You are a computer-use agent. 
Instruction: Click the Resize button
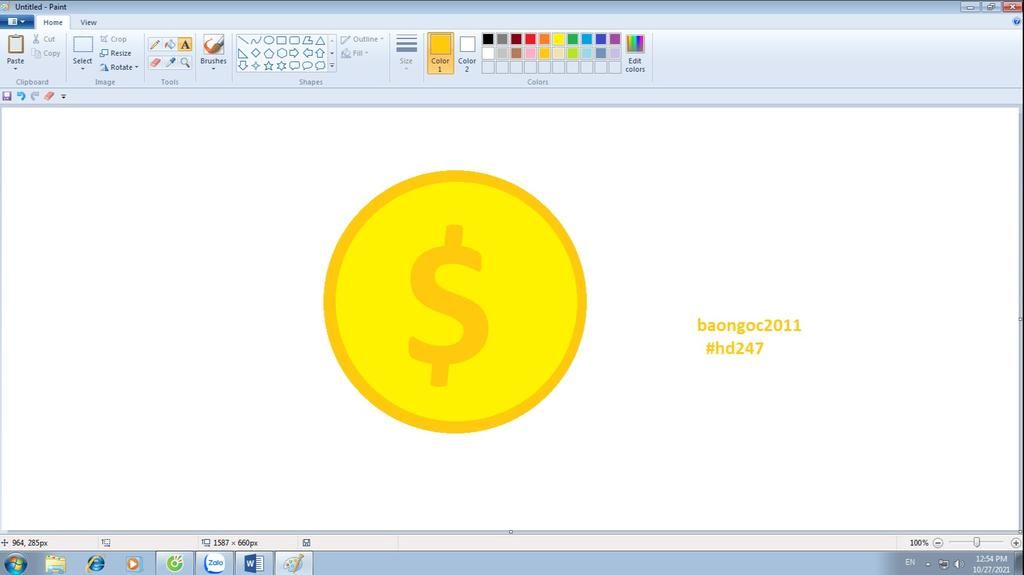pos(116,53)
